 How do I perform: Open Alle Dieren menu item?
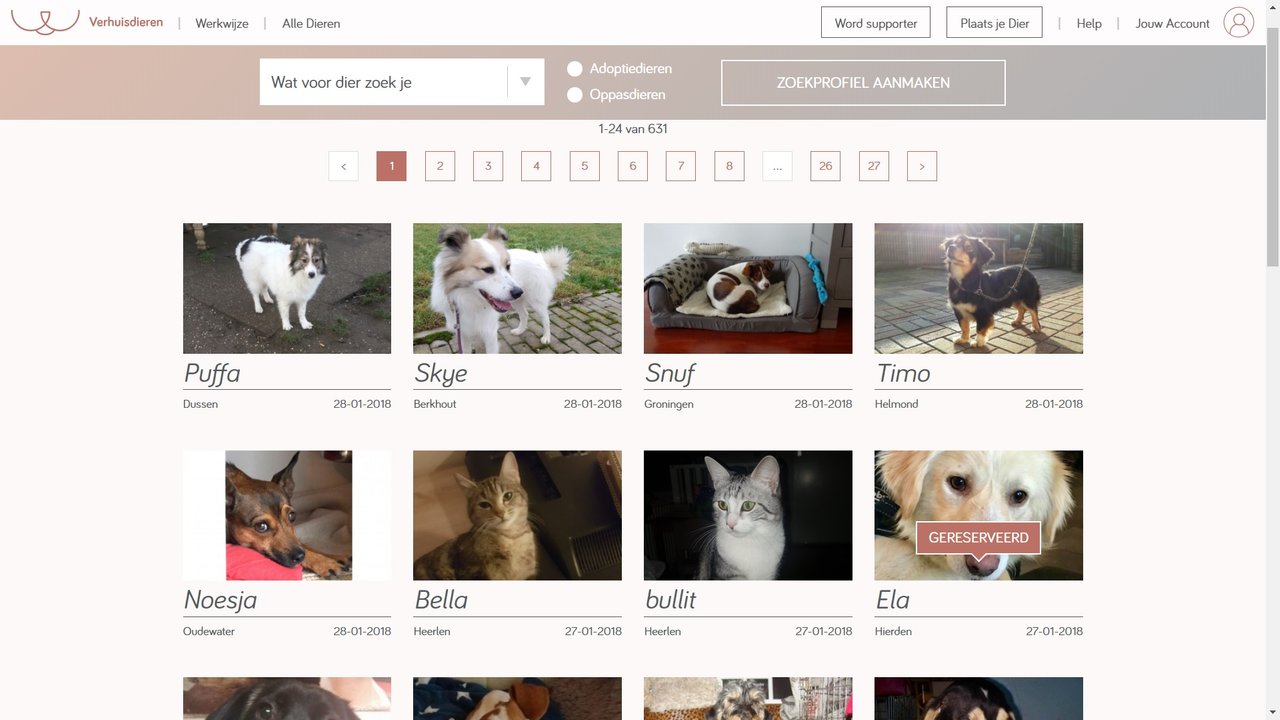[x=311, y=23]
